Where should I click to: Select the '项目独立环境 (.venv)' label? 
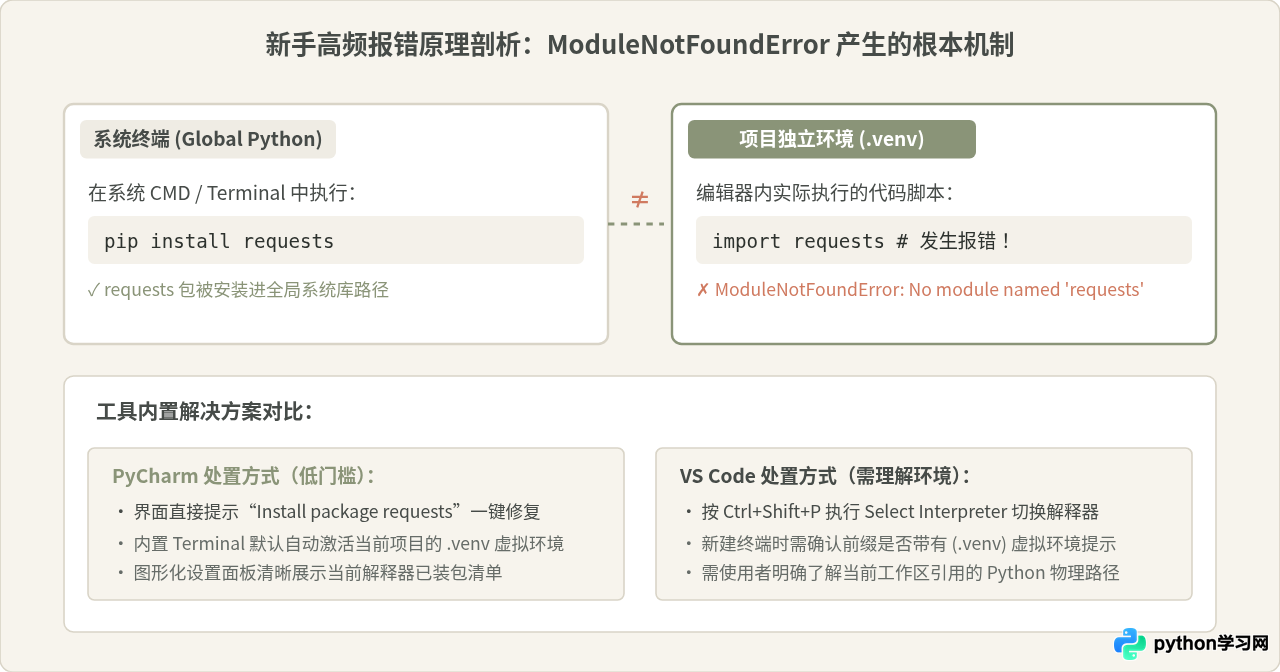click(832, 139)
